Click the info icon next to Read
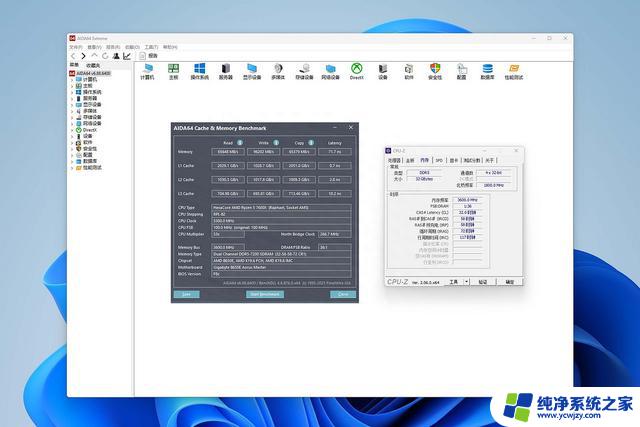This screenshot has height=427, width=640. 240,142
